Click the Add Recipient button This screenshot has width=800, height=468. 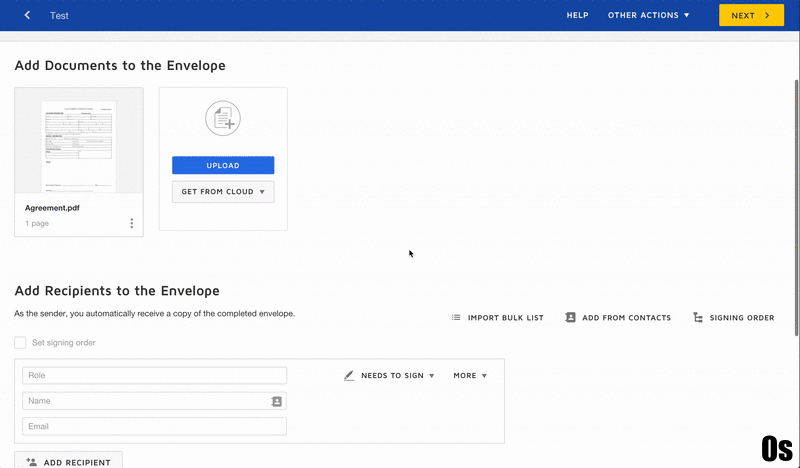[68, 462]
